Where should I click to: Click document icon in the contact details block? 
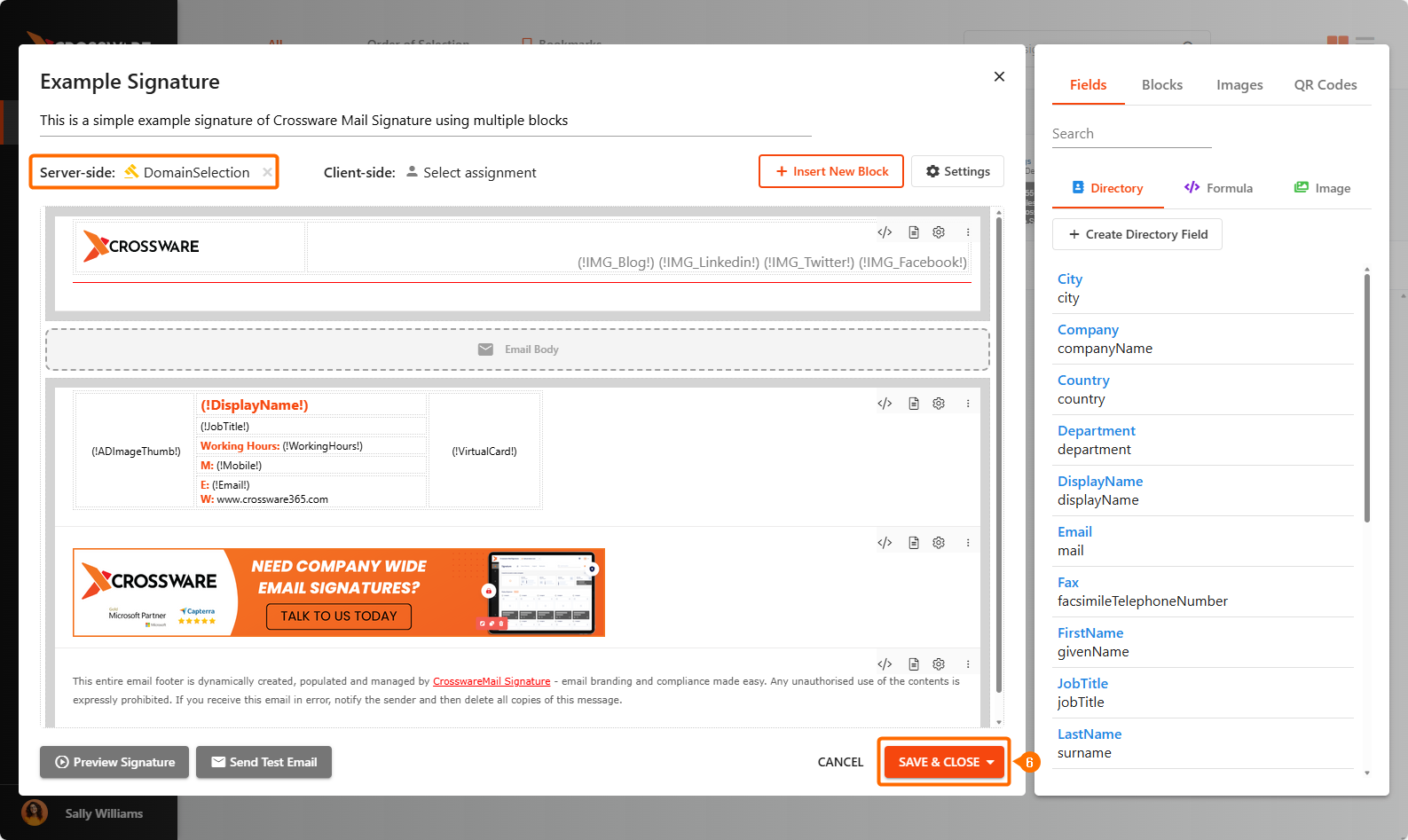913,404
